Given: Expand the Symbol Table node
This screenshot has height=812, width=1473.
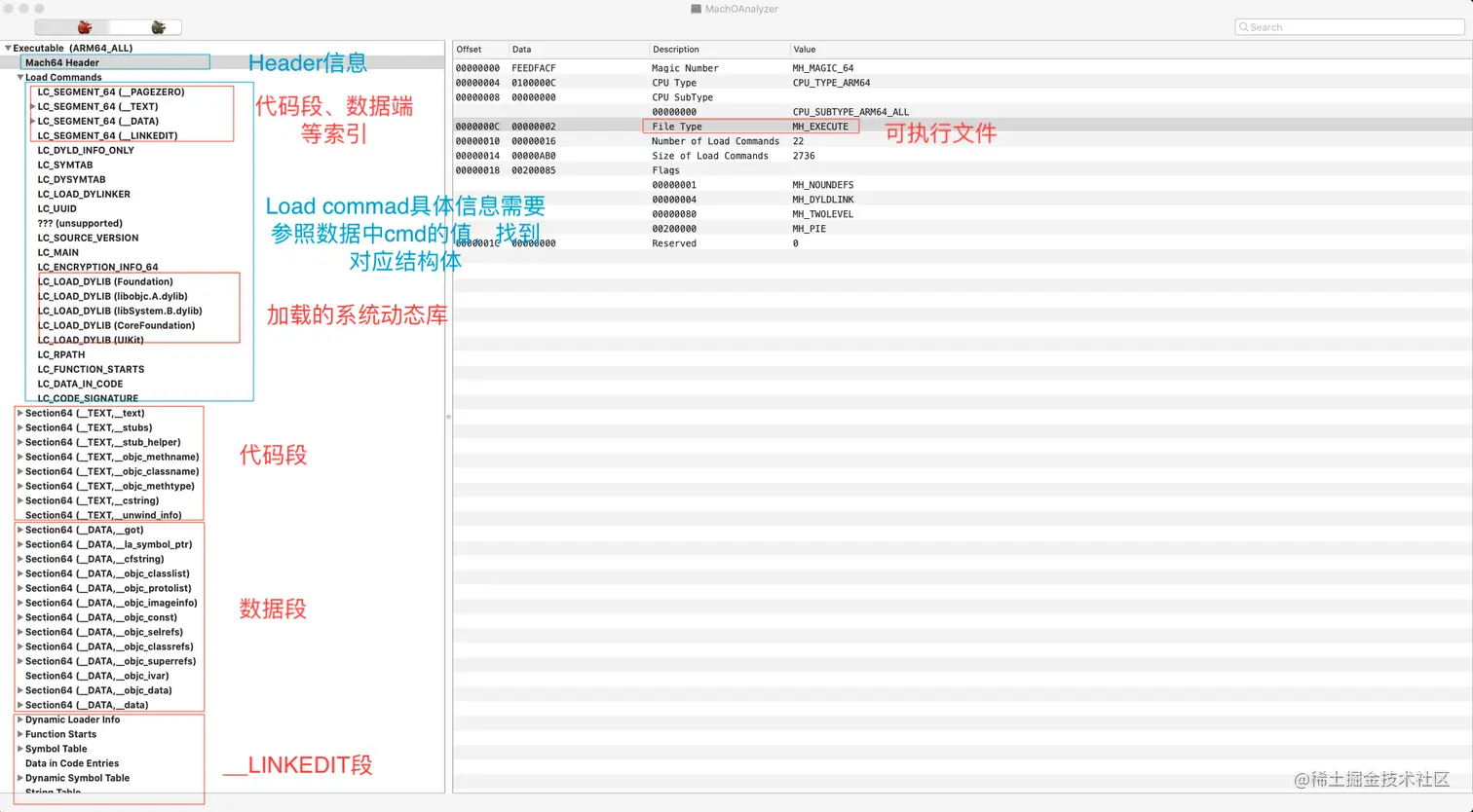Looking at the screenshot, I should click(x=20, y=749).
